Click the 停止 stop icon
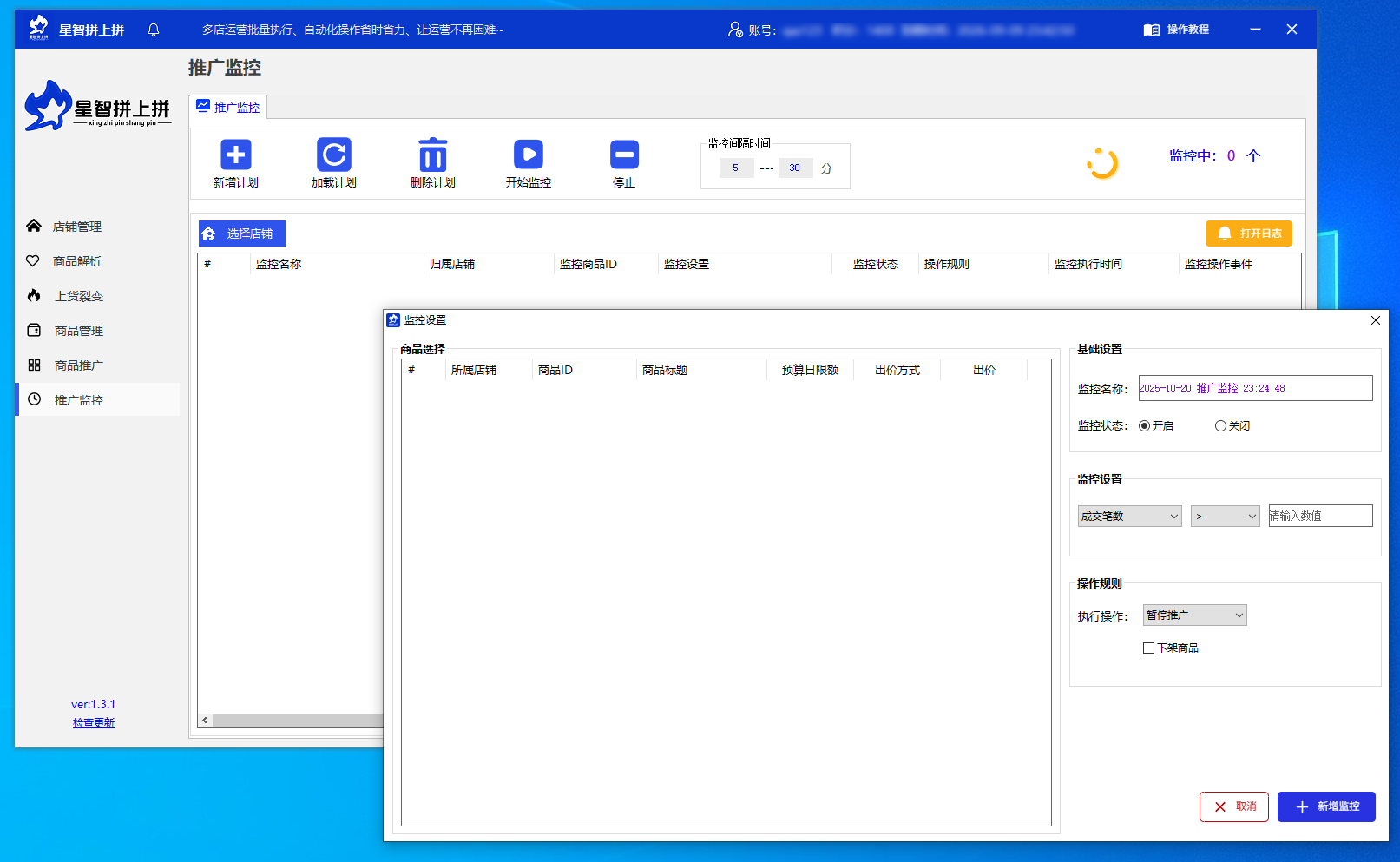This screenshot has width=1400, height=862. [x=624, y=155]
